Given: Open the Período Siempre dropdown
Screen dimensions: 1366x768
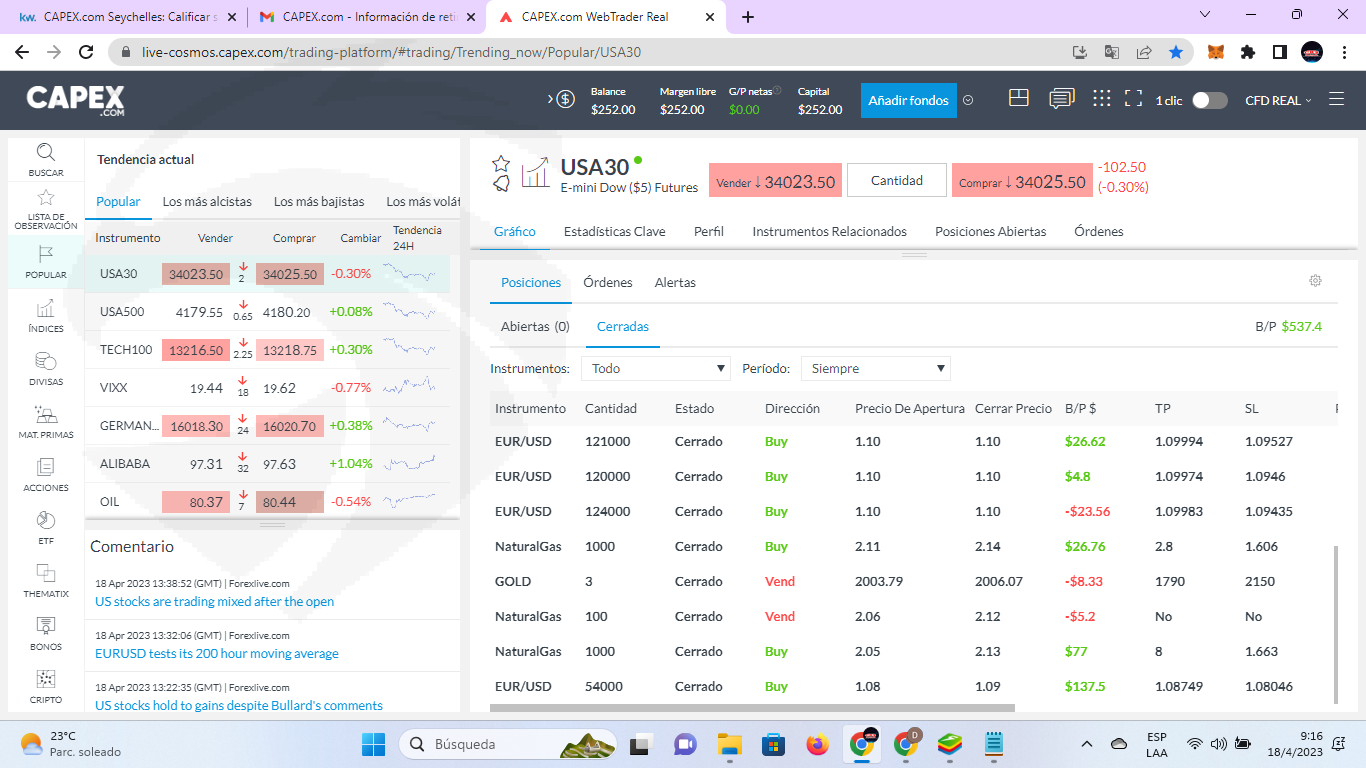Looking at the screenshot, I should pos(876,368).
